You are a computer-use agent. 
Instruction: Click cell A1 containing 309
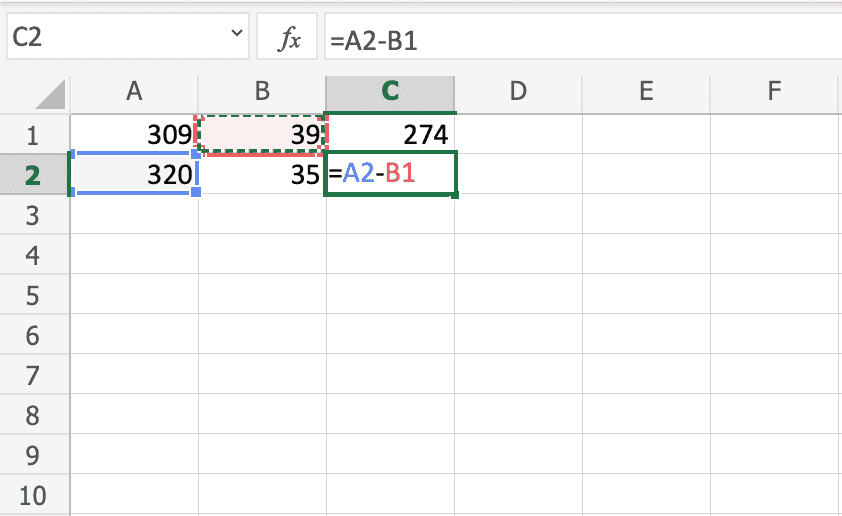pos(134,134)
